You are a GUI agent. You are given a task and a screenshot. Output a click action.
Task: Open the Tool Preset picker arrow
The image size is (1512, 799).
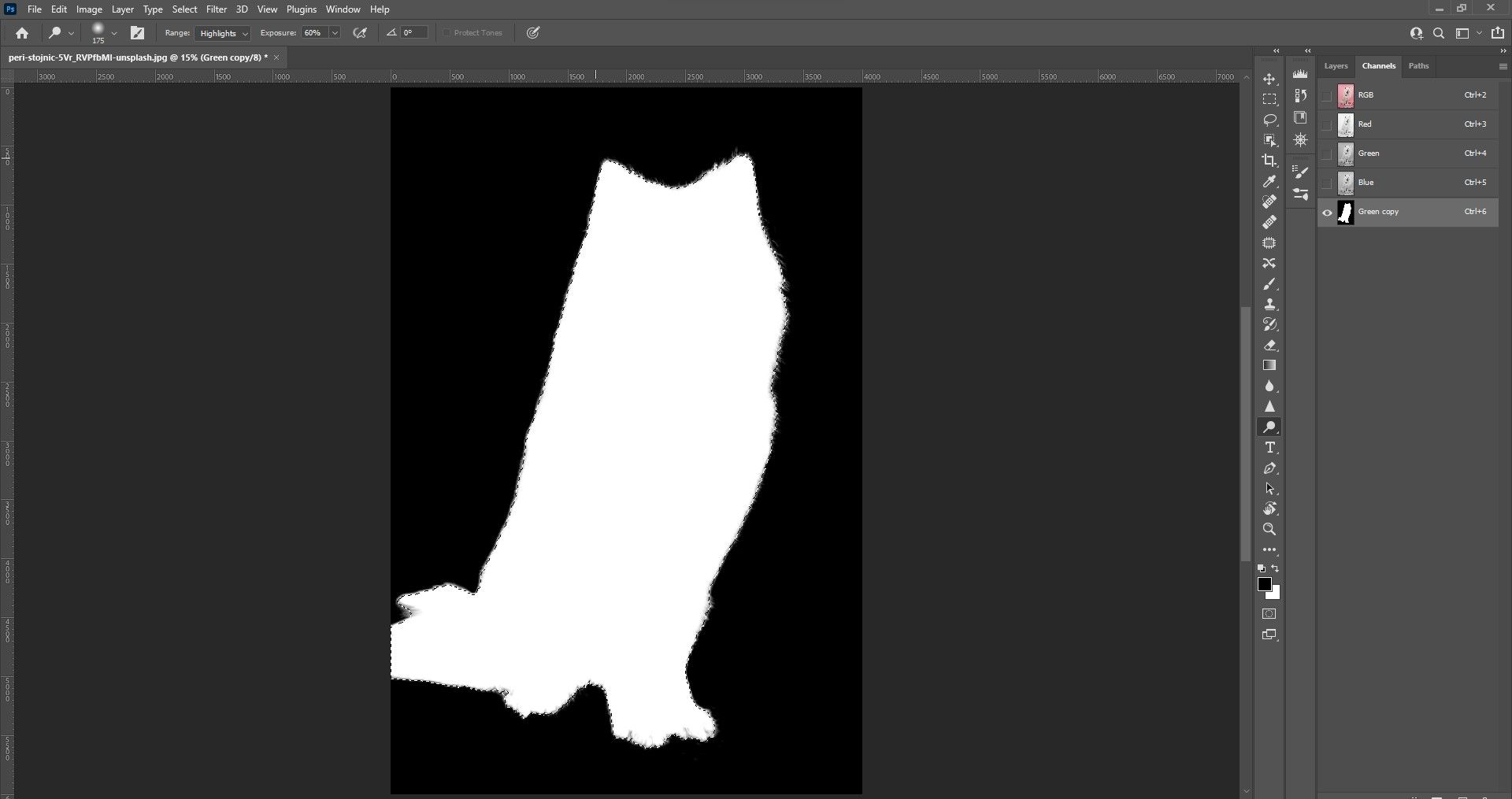click(x=72, y=33)
